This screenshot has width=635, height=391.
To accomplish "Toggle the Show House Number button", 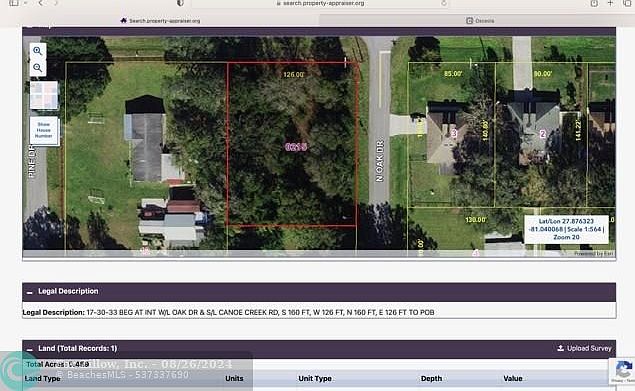I will pyautogui.click(x=44, y=130).
